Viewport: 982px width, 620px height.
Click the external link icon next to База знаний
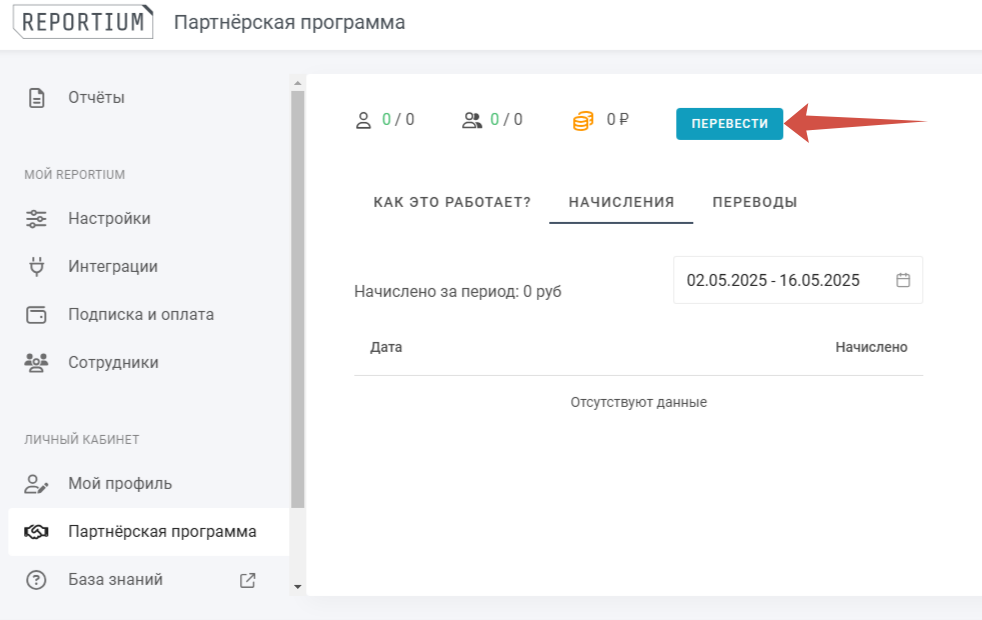click(248, 580)
